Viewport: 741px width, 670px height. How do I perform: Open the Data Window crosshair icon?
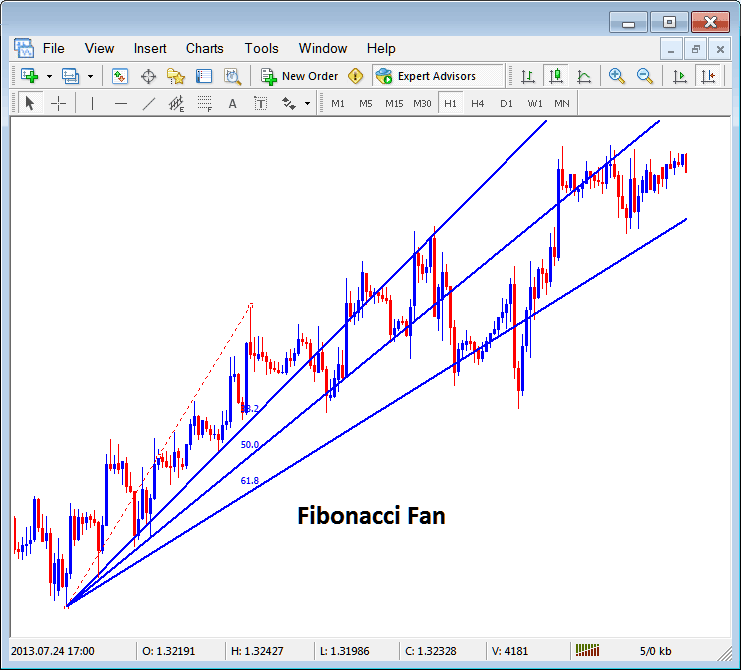tap(148, 76)
